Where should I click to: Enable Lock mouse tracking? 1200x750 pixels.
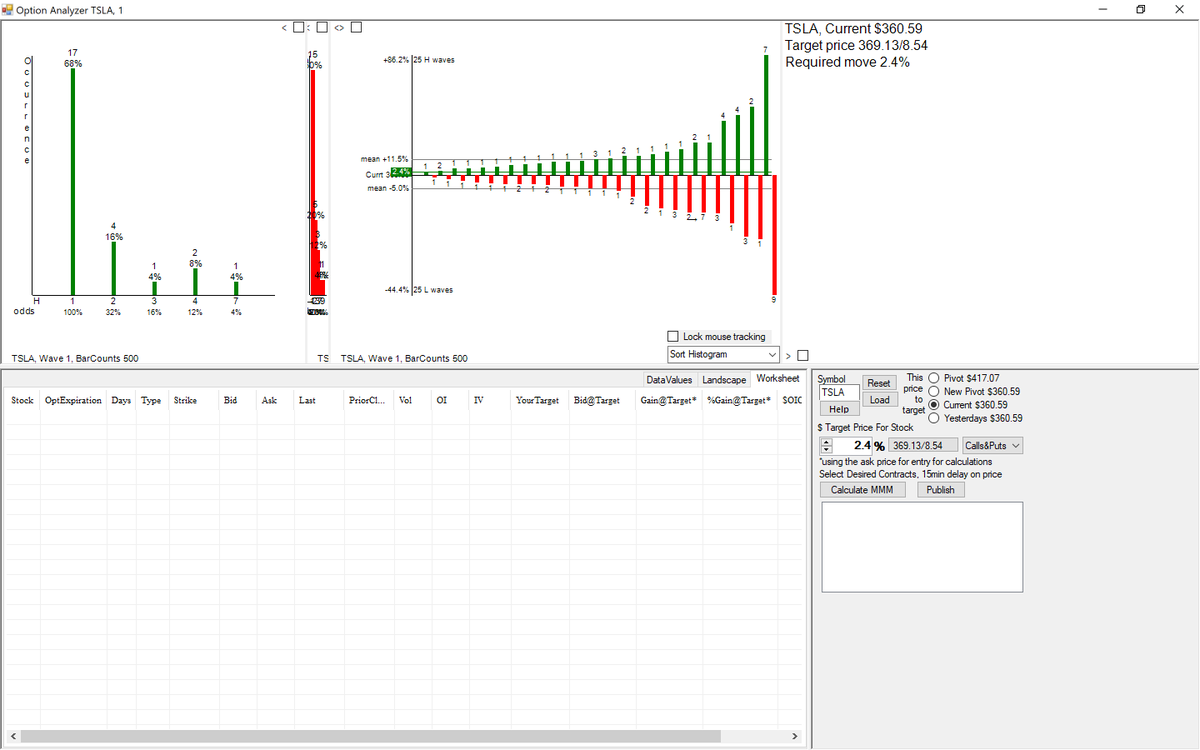[x=673, y=337]
